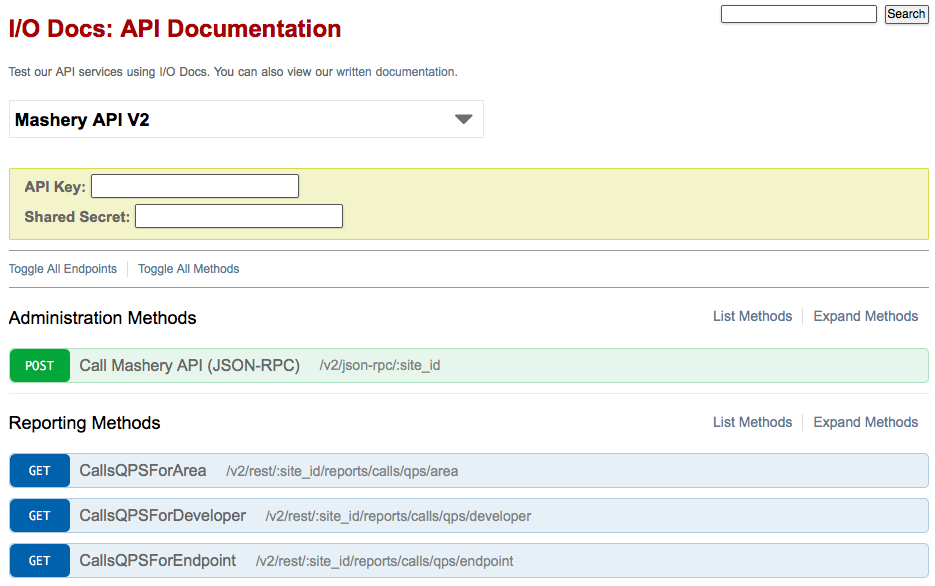
Task: Click the Shared Secret label
Action: point(77,216)
